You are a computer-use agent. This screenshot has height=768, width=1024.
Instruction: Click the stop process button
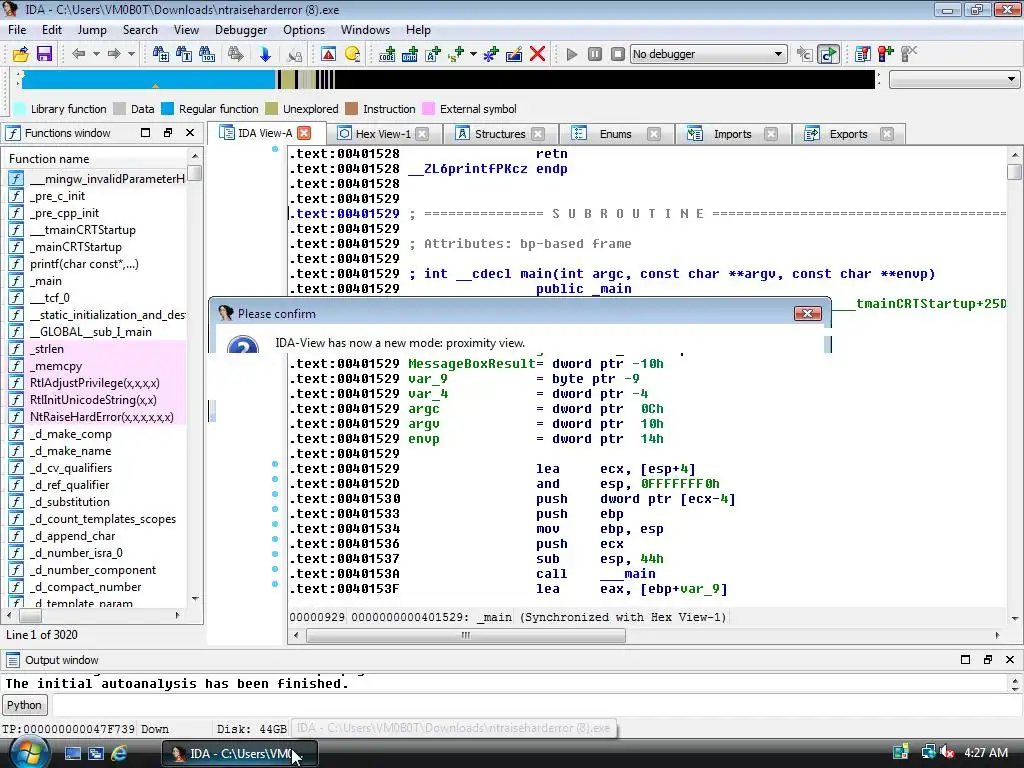pos(618,54)
